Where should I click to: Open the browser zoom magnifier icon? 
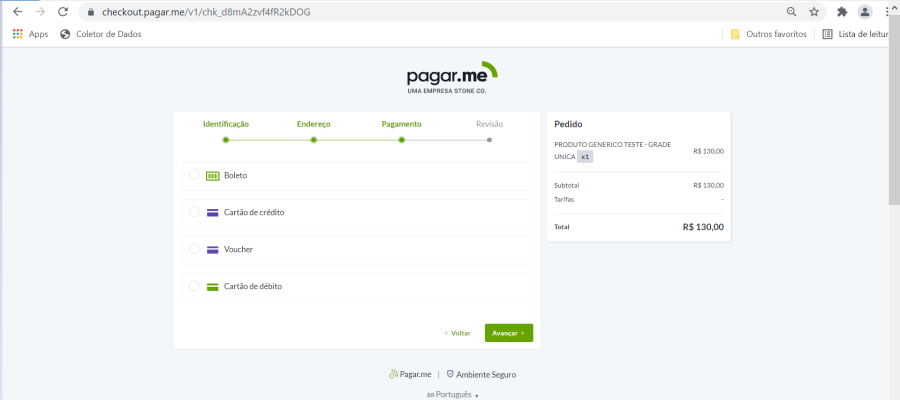[x=791, y=11]
